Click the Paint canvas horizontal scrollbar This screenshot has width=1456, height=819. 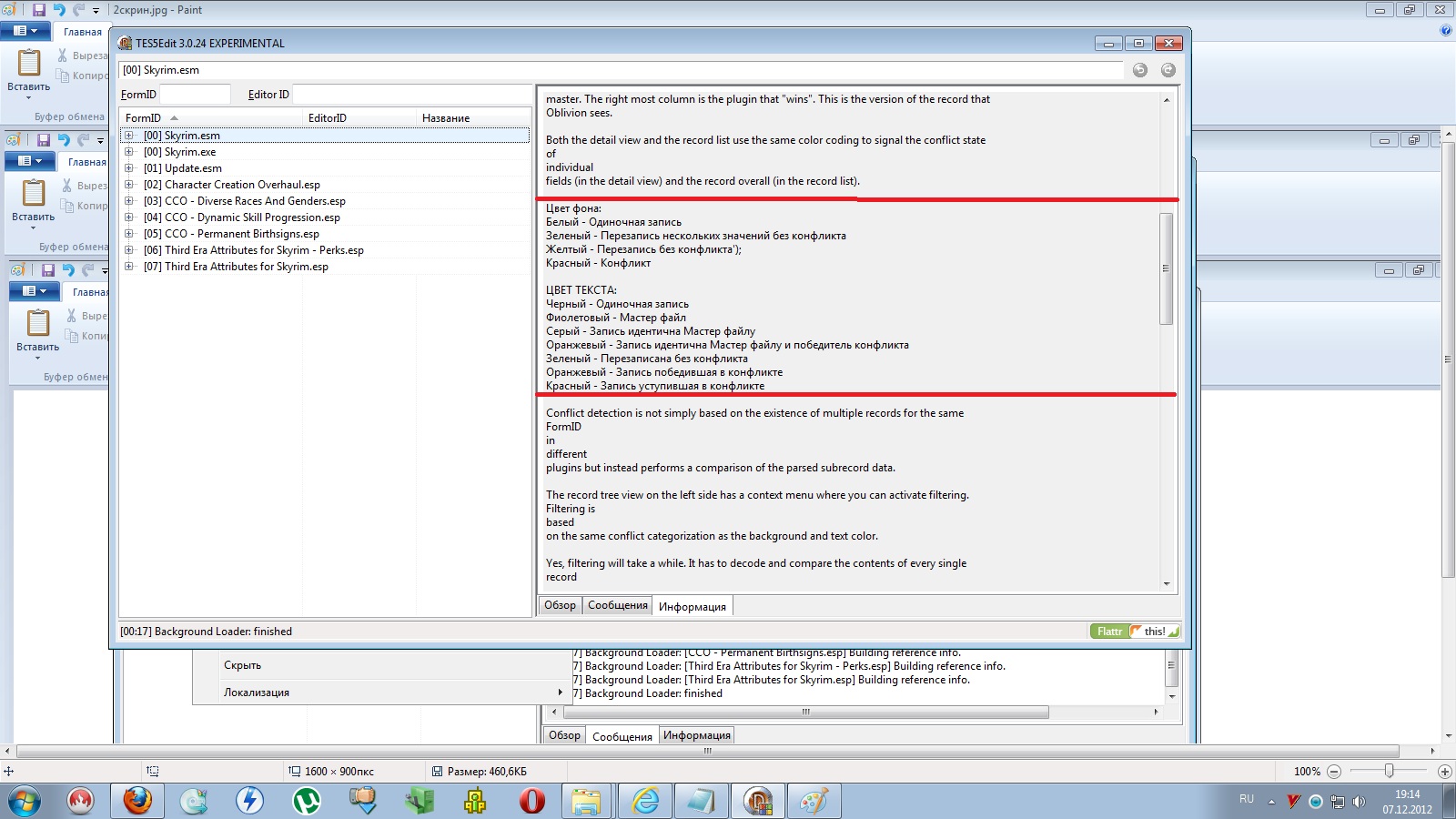click(x=707, y=752)
